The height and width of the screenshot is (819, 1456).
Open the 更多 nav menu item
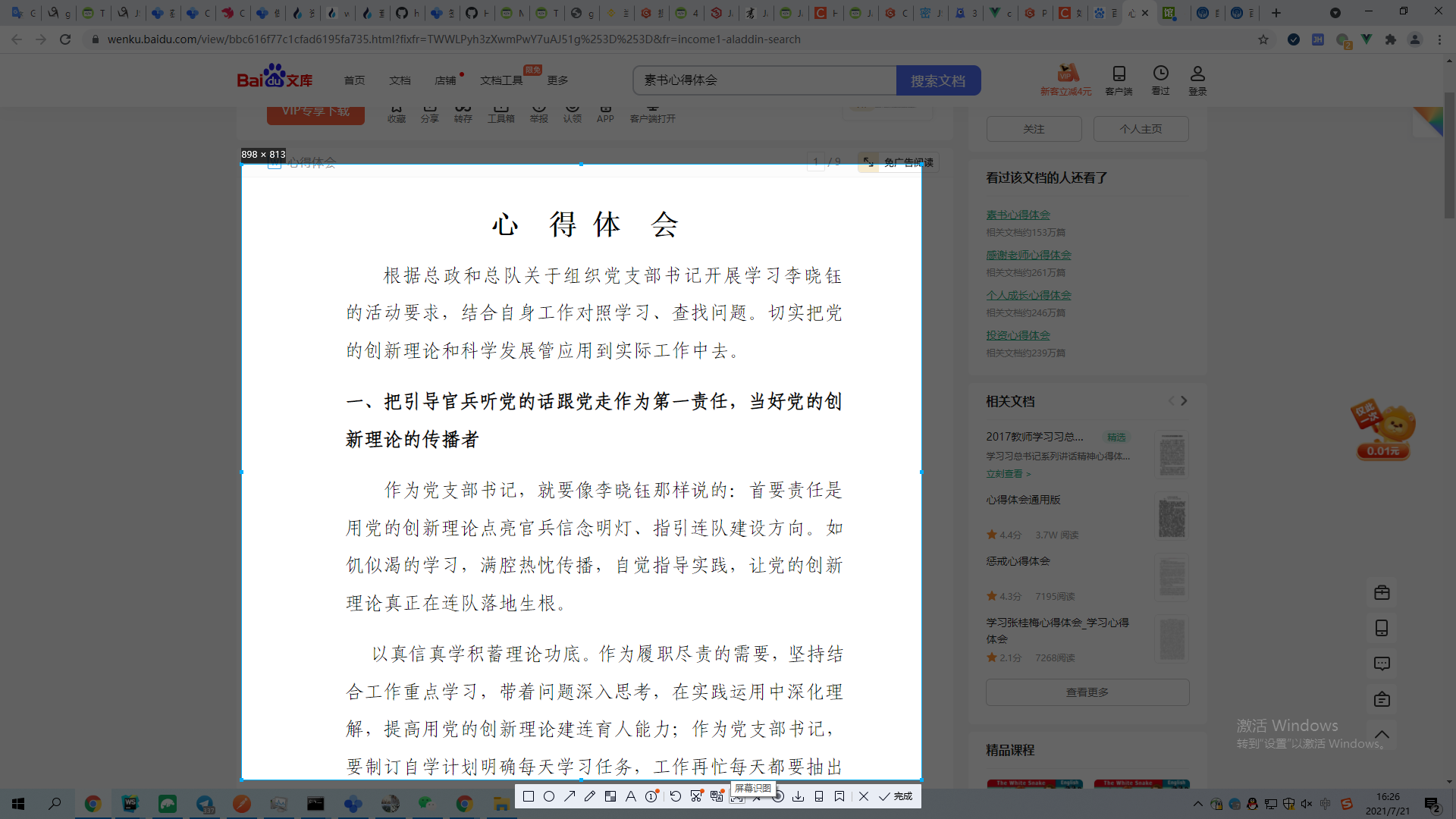coord(557,80)
